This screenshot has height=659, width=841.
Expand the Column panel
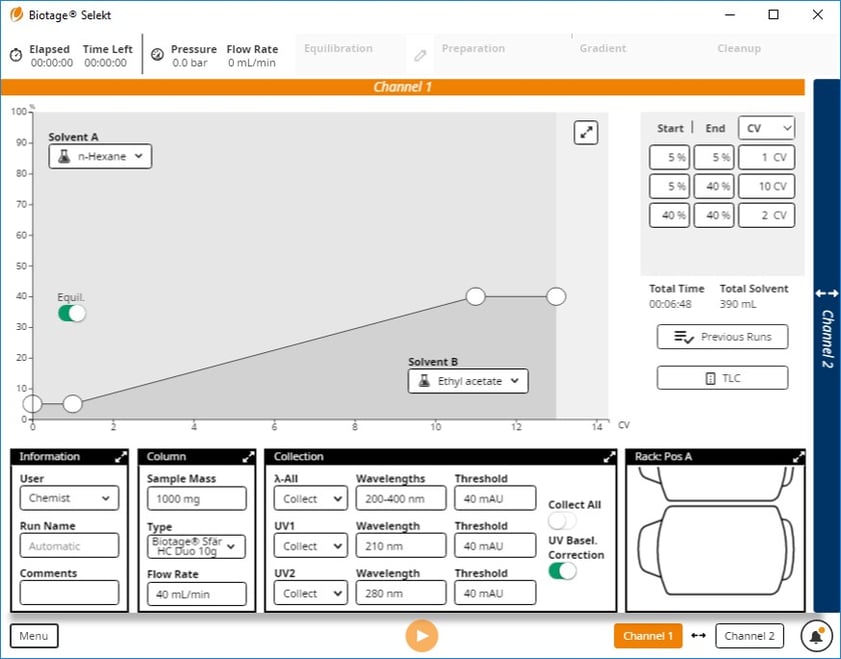248,457
